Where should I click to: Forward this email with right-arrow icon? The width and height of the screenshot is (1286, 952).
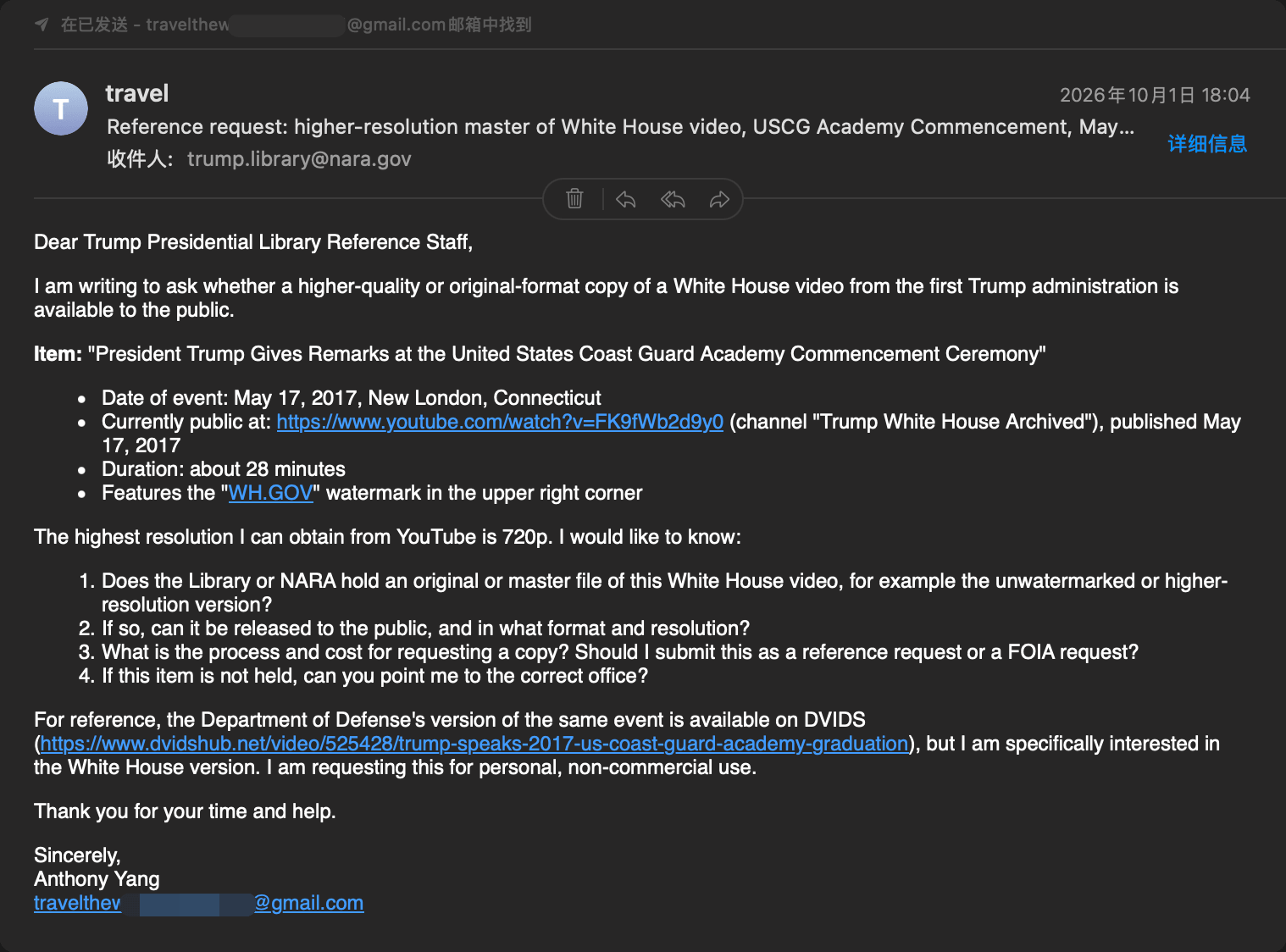tap(719, 200)
